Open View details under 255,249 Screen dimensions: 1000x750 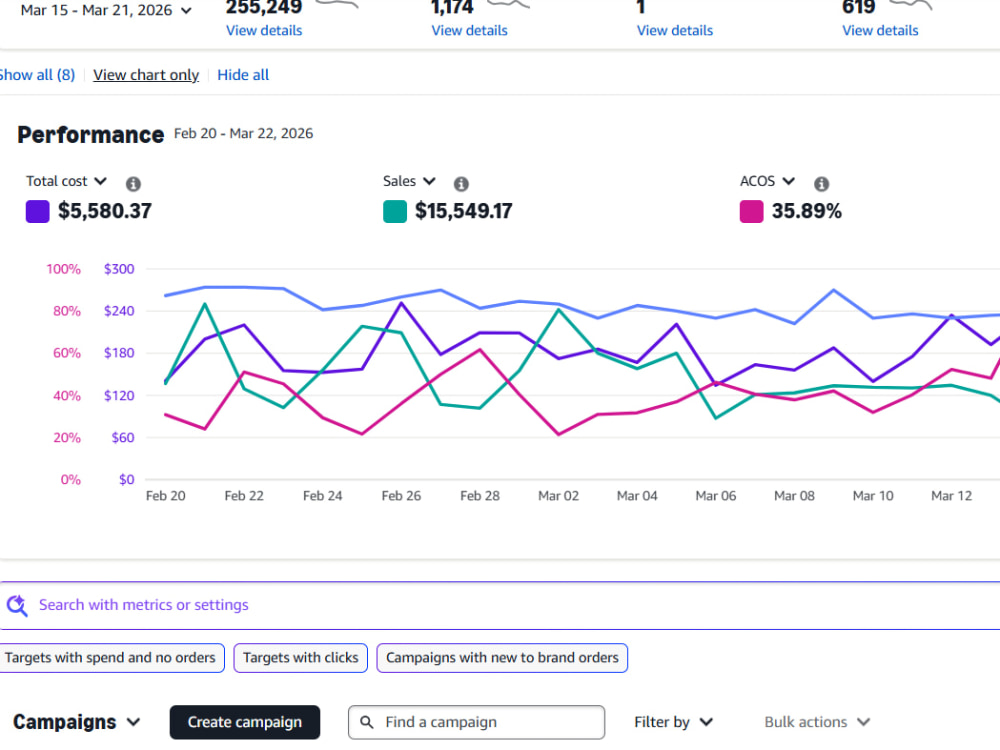click(264, 30)
